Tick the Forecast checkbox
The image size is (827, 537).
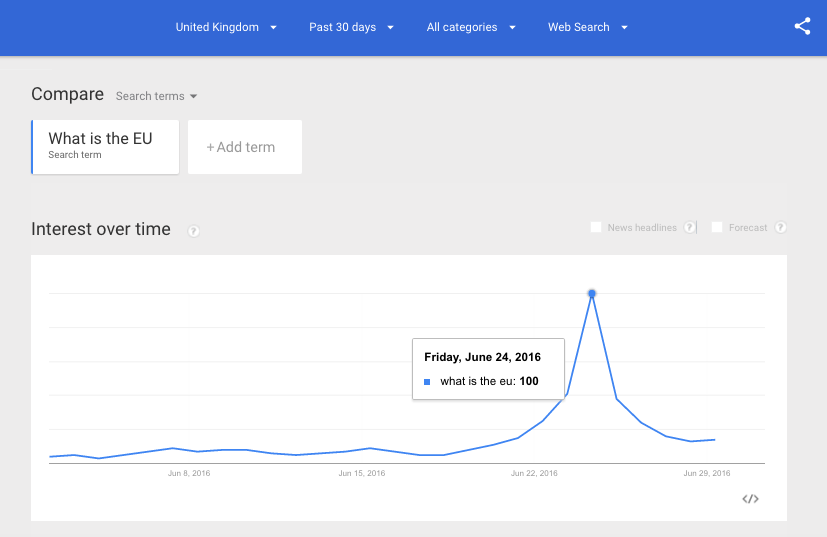[x=717, y=228]
